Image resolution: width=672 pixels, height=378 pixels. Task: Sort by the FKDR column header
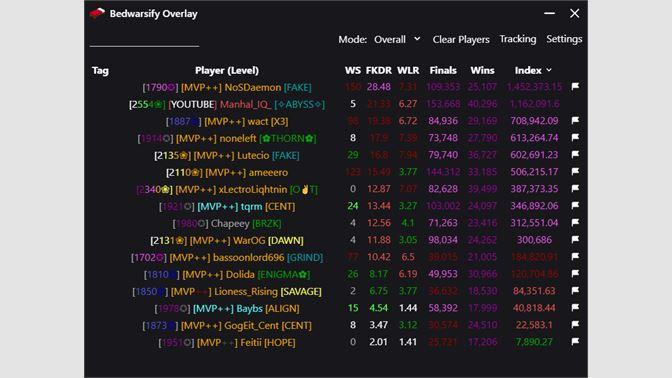pyautogui.click(x=378, y=70)
